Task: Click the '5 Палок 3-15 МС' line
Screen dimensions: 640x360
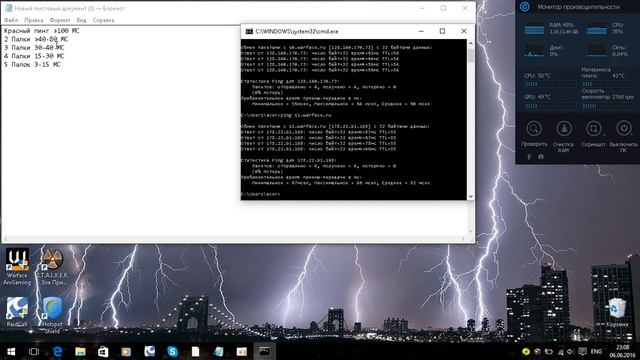Action: point(32,64)
